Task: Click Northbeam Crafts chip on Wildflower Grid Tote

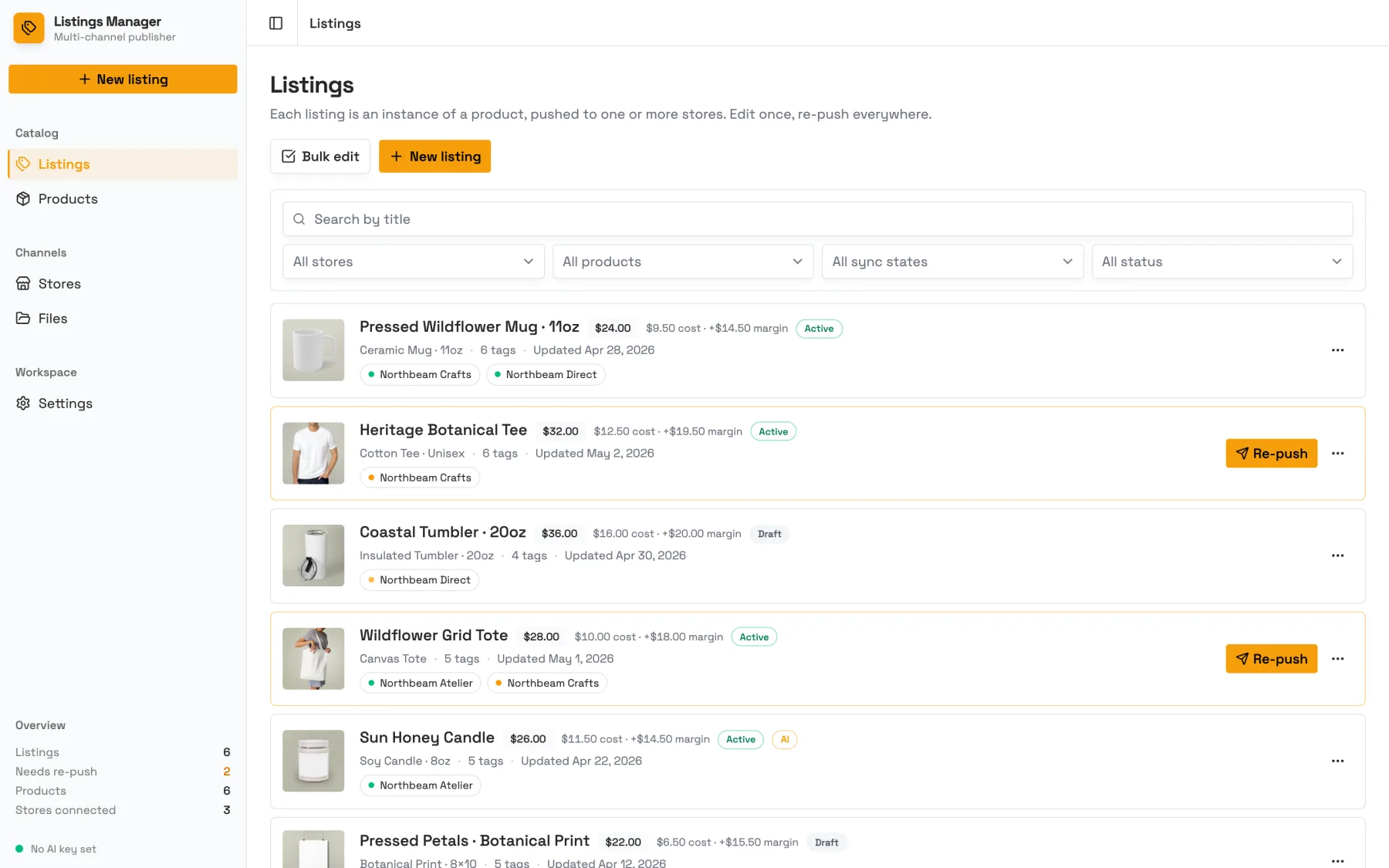Action: (547, 684)
